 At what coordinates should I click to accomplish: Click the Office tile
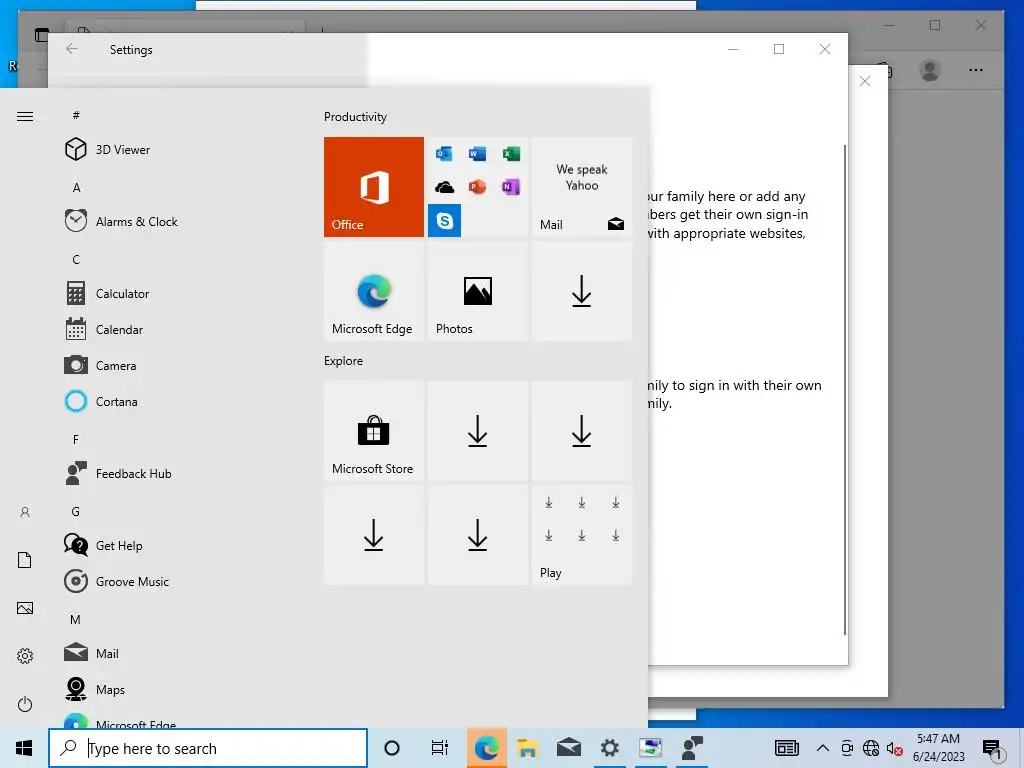tap(374, 187)
